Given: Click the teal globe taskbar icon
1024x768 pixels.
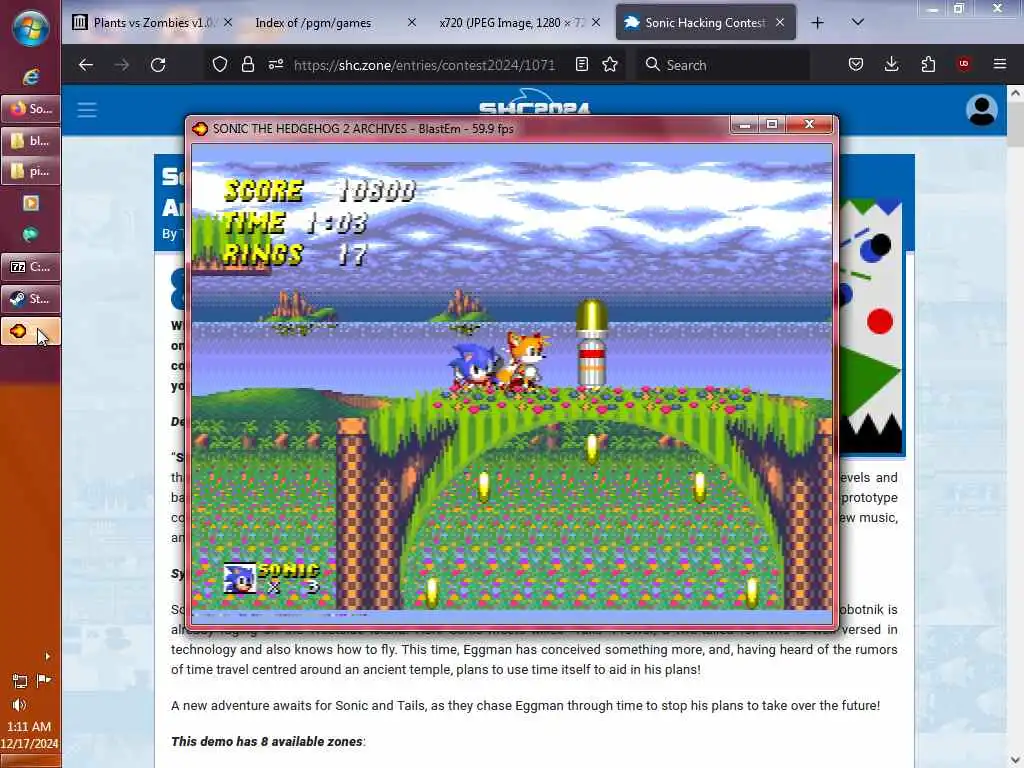Looking at the screenshot, I should coord(30,234).
